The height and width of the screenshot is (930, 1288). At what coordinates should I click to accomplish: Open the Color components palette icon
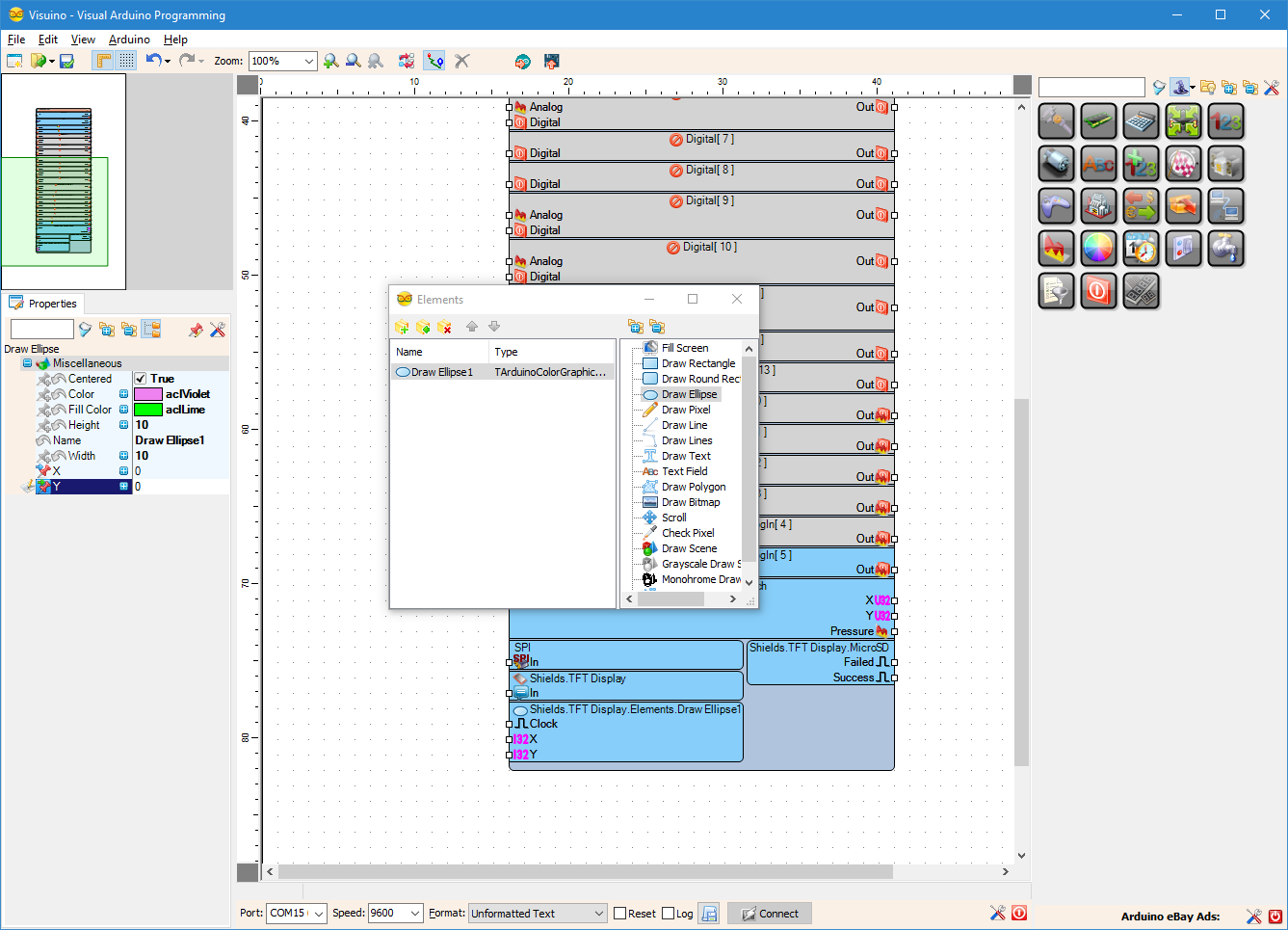(x=1098, y=249)
